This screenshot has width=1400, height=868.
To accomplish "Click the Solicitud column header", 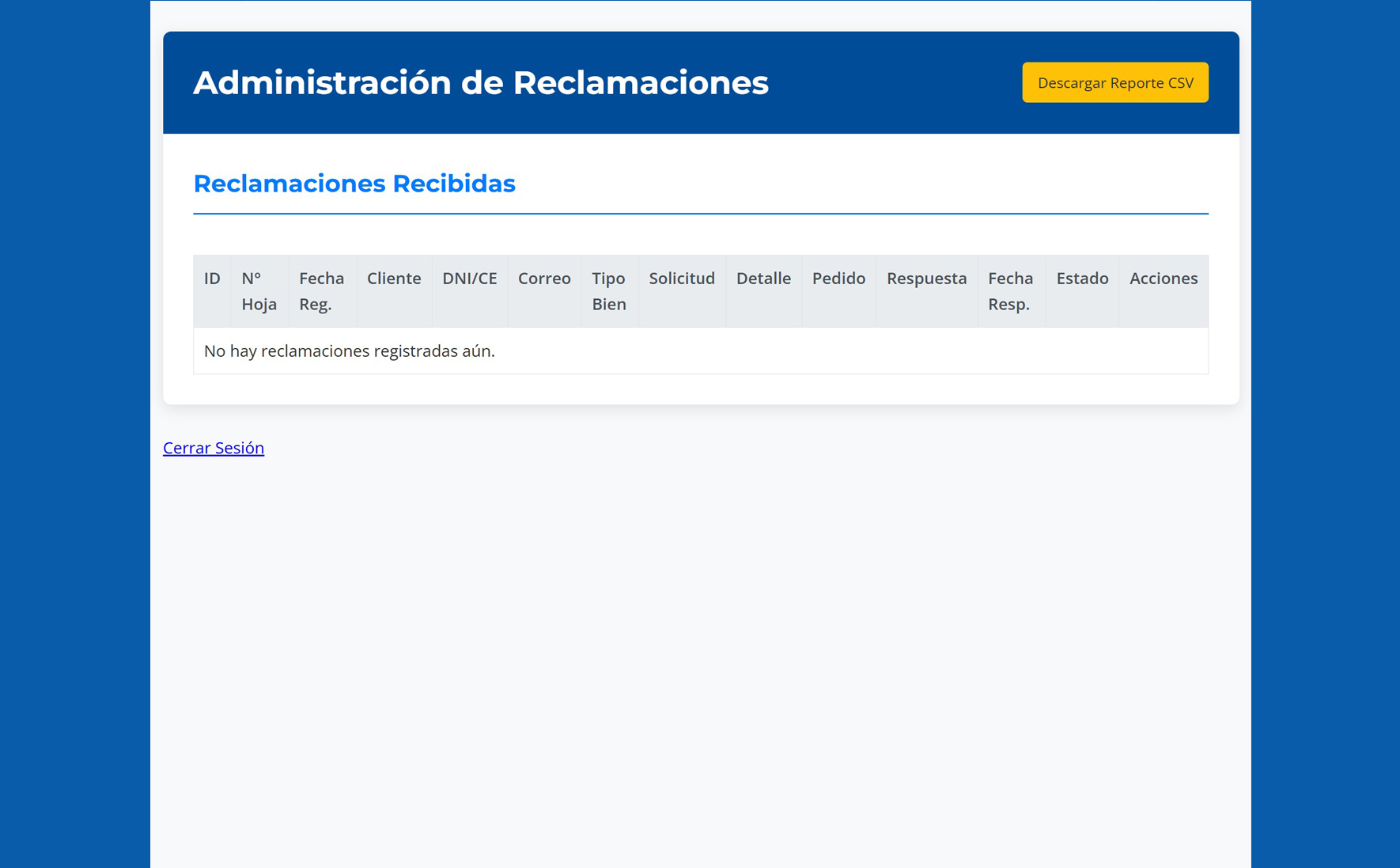I will [x=681, y=279].
